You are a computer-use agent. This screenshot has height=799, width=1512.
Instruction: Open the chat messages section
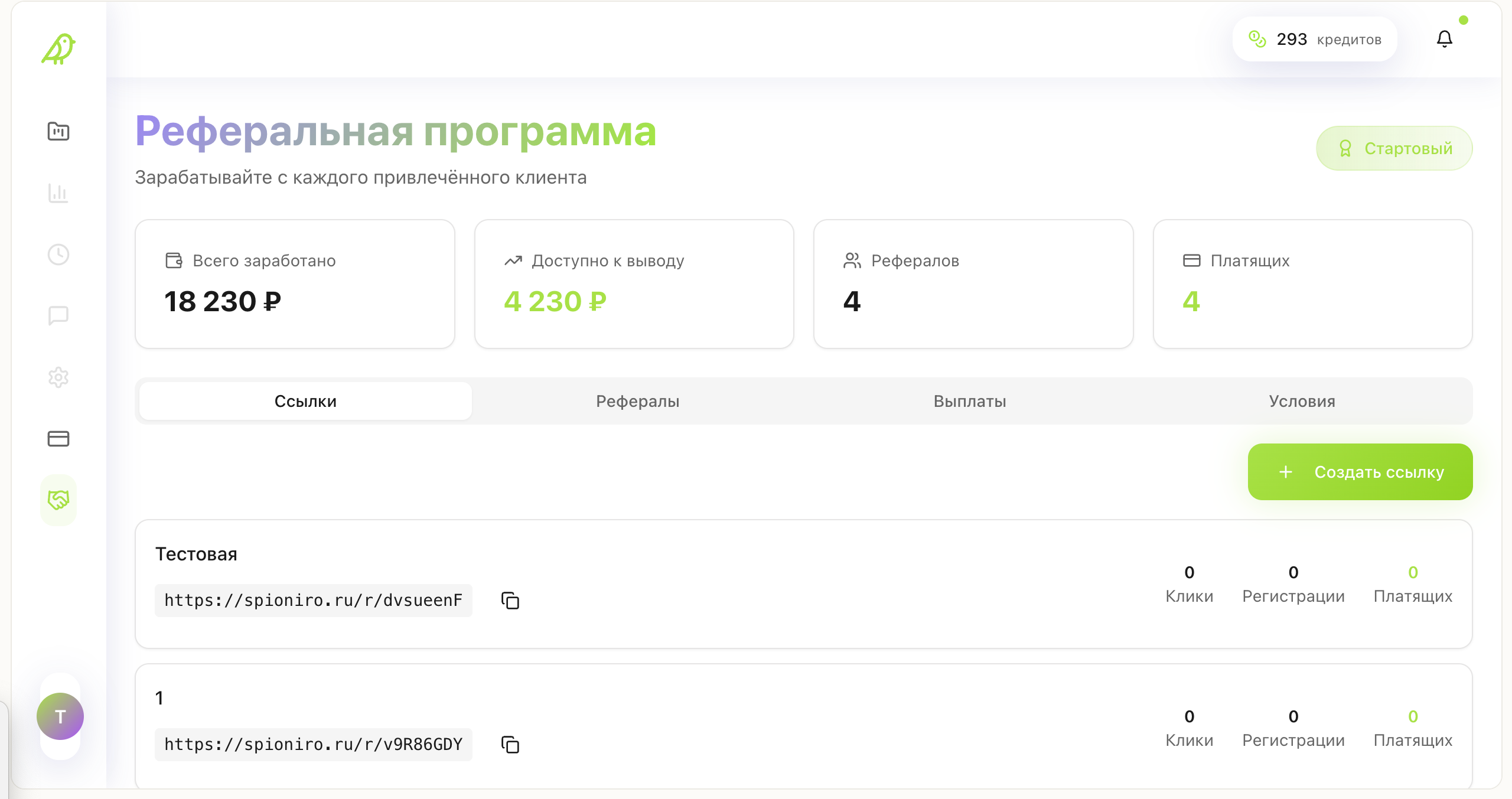tap(58, 316)
